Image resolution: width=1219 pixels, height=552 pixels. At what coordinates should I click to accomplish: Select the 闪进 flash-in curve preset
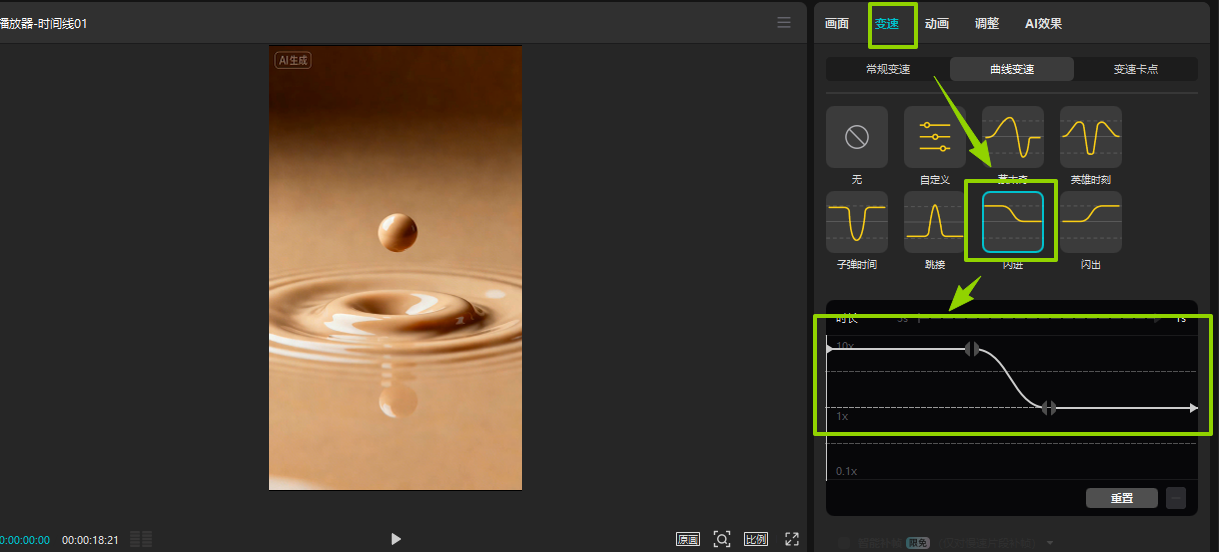[x=1012, y=222]
